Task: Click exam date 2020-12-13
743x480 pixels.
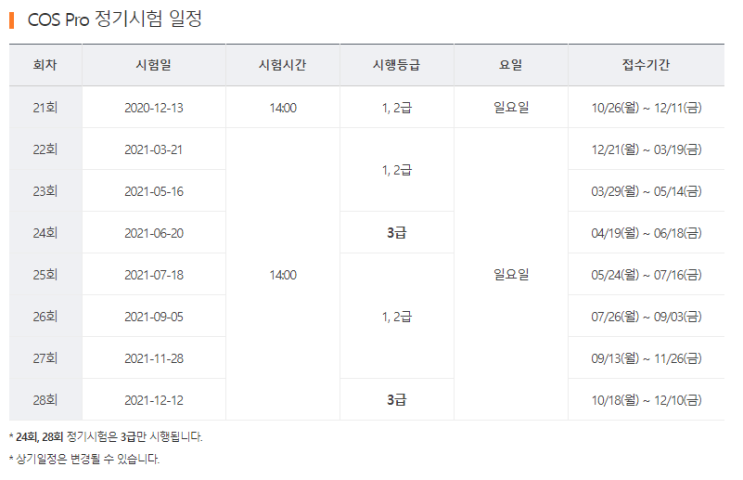Action: pos(154,108)
